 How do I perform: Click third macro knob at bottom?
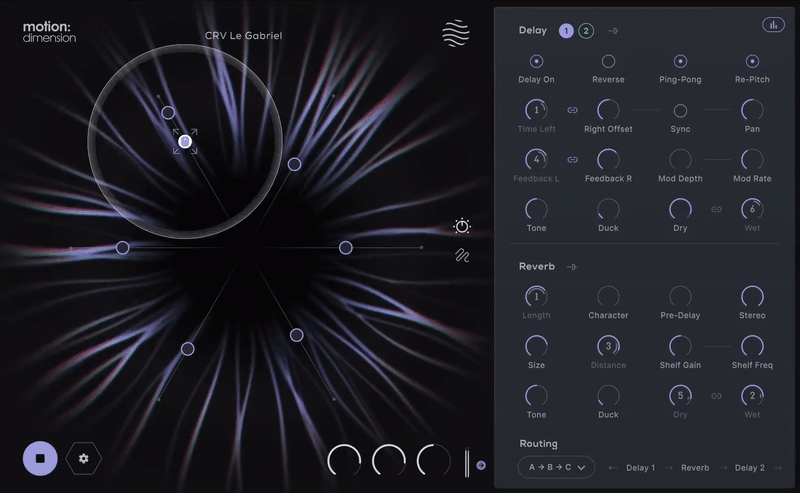(434, 460)
